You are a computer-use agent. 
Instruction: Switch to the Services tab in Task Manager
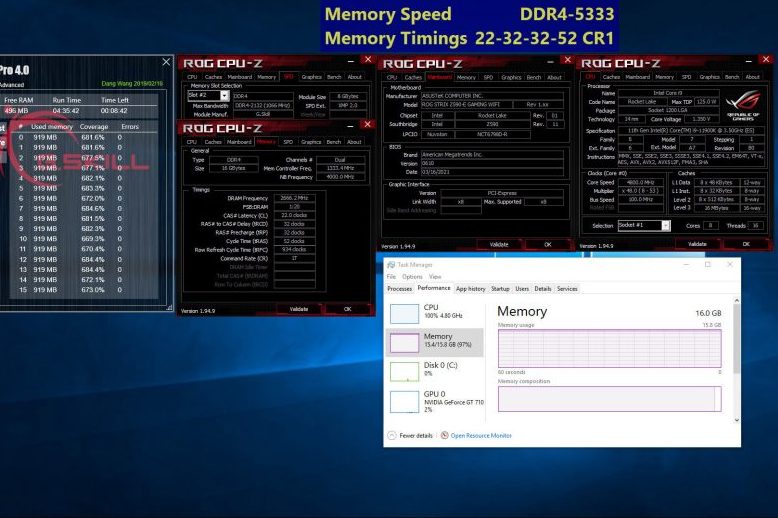coord(567,289)
